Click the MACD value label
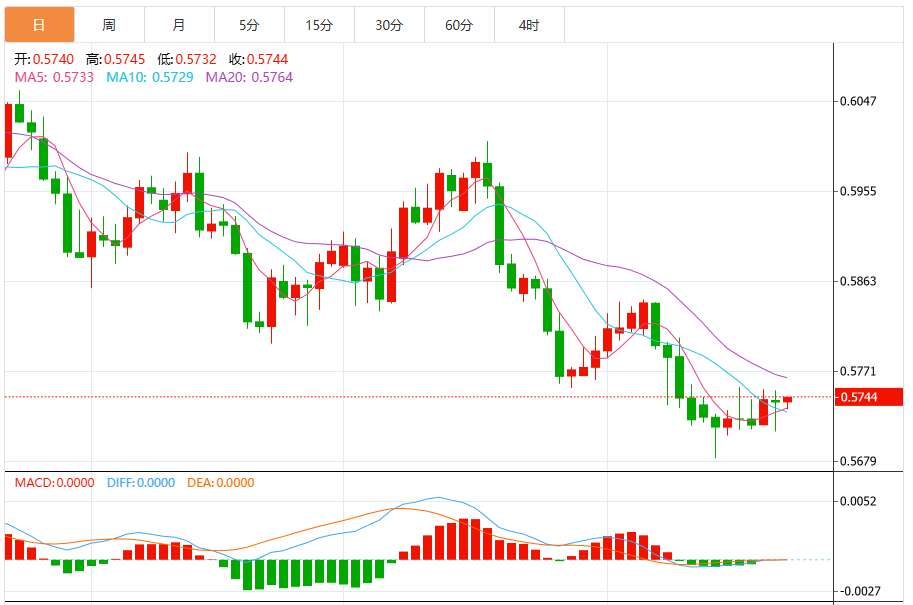Image resolution: width=913 pixels, height=605 pixels. [x=54, y=483]
